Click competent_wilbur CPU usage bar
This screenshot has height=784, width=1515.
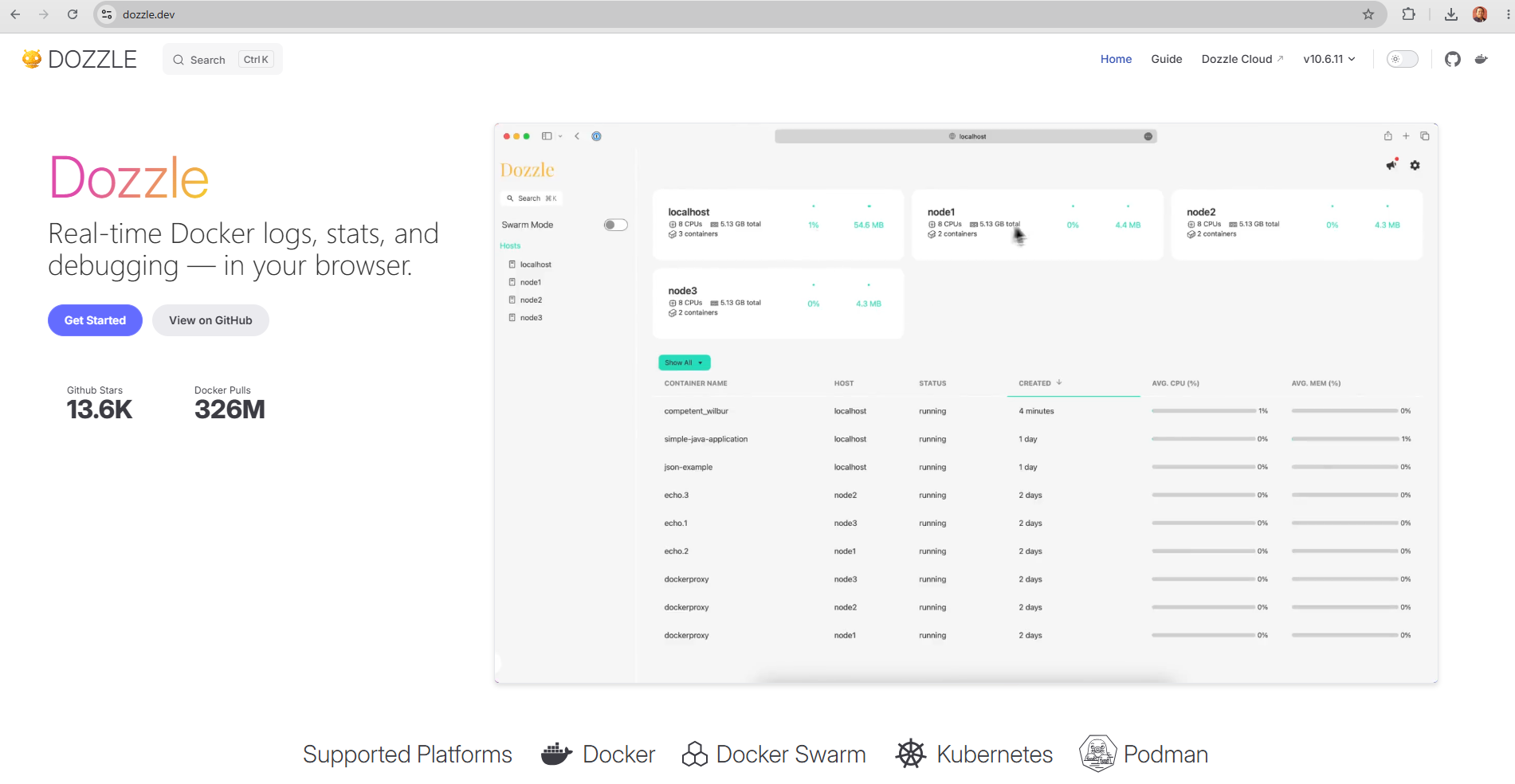pos(1203,411)
